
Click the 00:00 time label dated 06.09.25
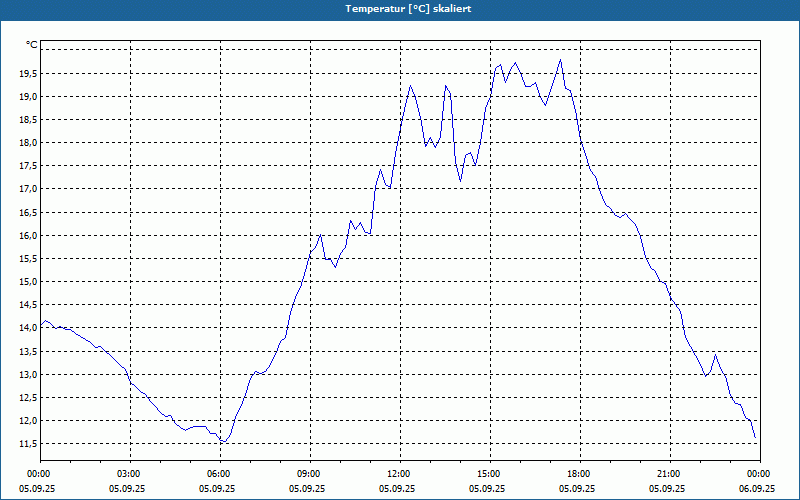point(760,474)
